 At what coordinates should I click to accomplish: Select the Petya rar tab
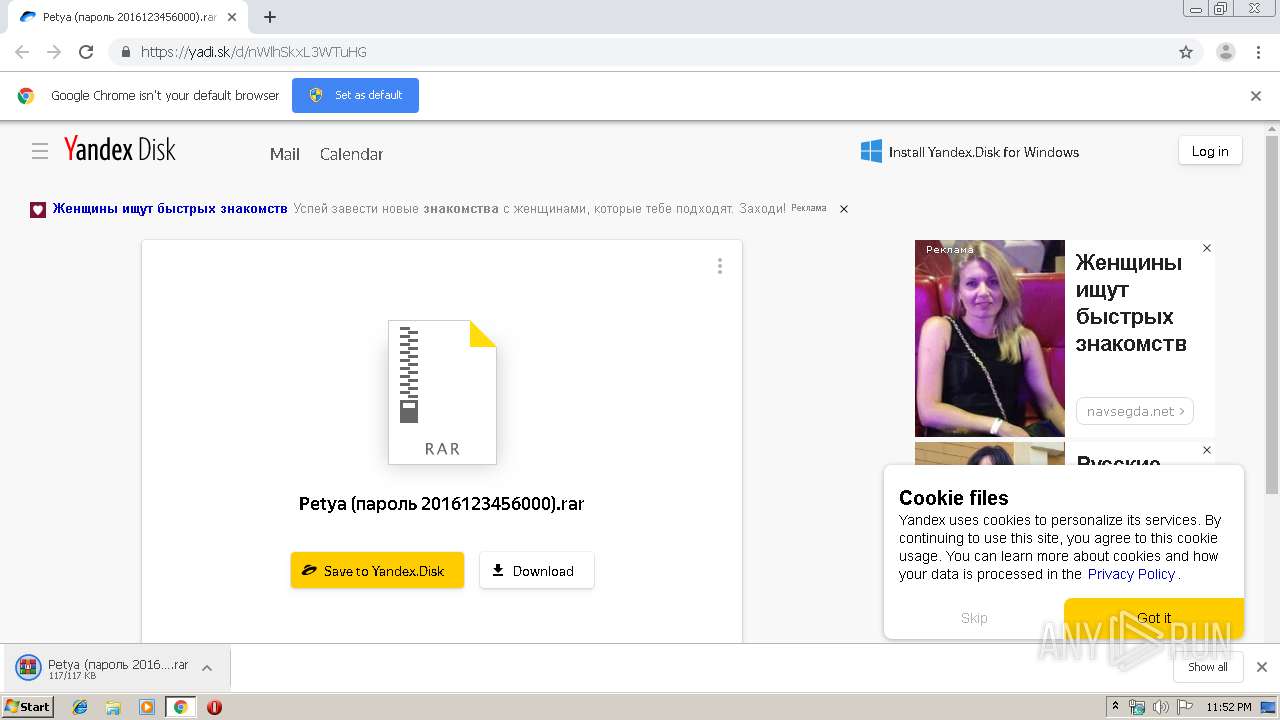tap(128, 17)
